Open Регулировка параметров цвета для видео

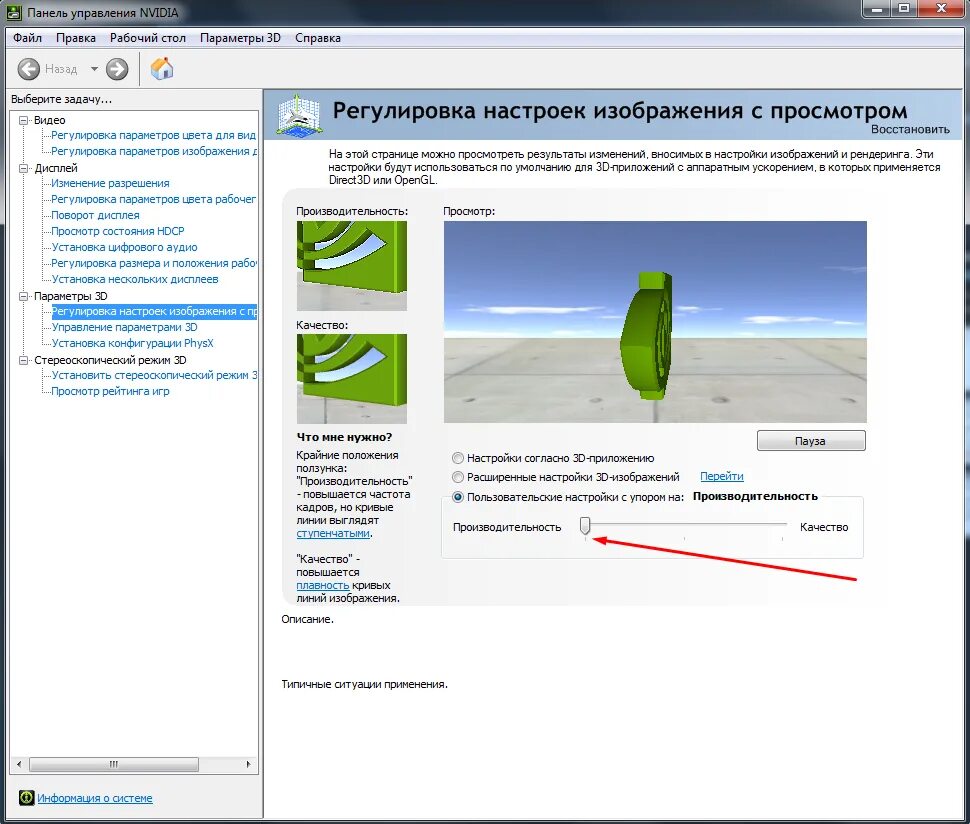click(x=153, y=135)
